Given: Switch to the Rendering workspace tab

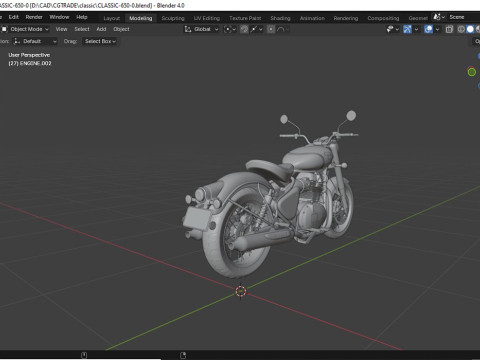Looking at the screenshot, I should coord(346,18).
